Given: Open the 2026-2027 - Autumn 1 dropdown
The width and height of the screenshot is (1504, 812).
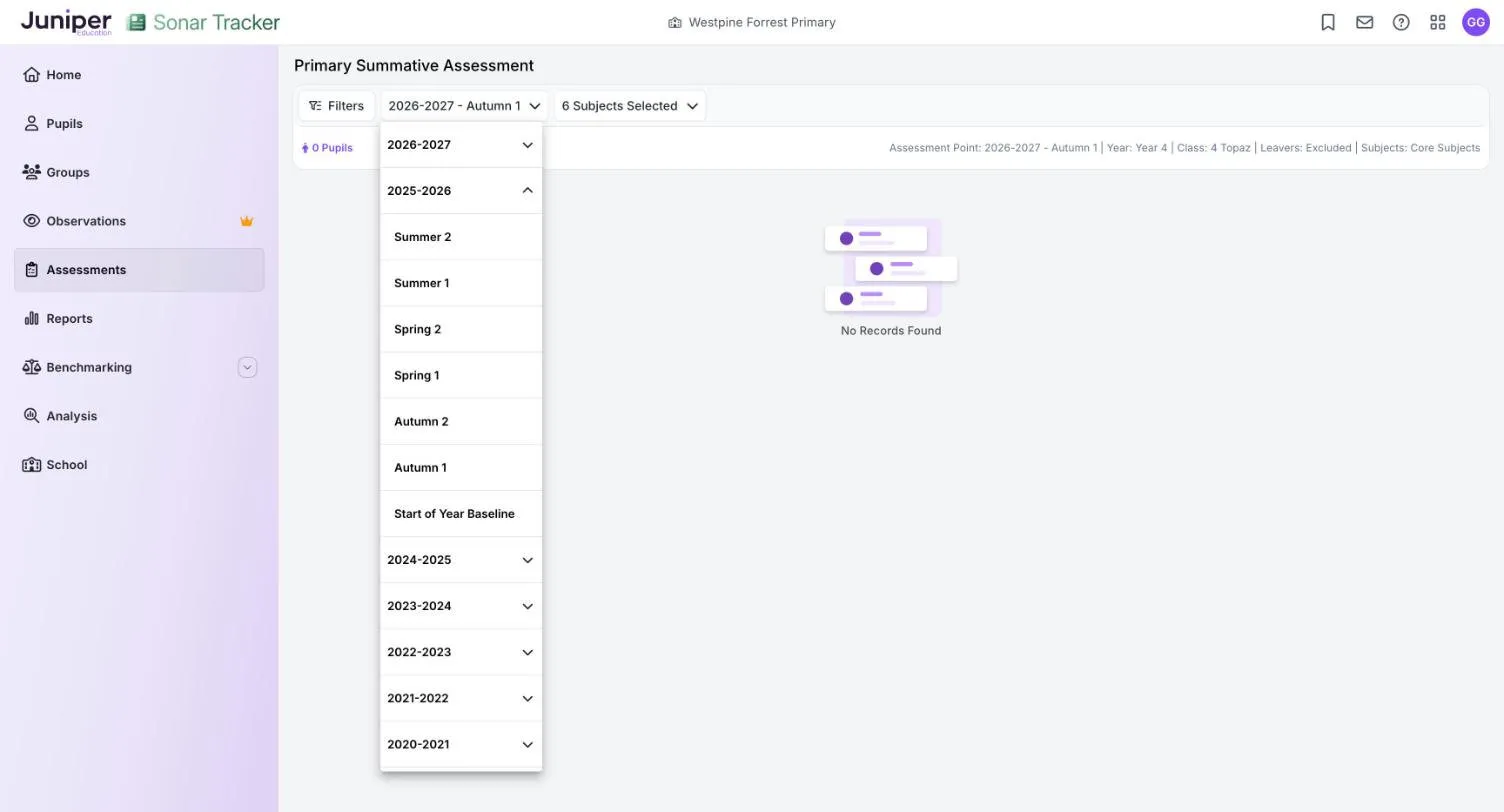Looking at the screenshot, I should (x=464, y=105).
